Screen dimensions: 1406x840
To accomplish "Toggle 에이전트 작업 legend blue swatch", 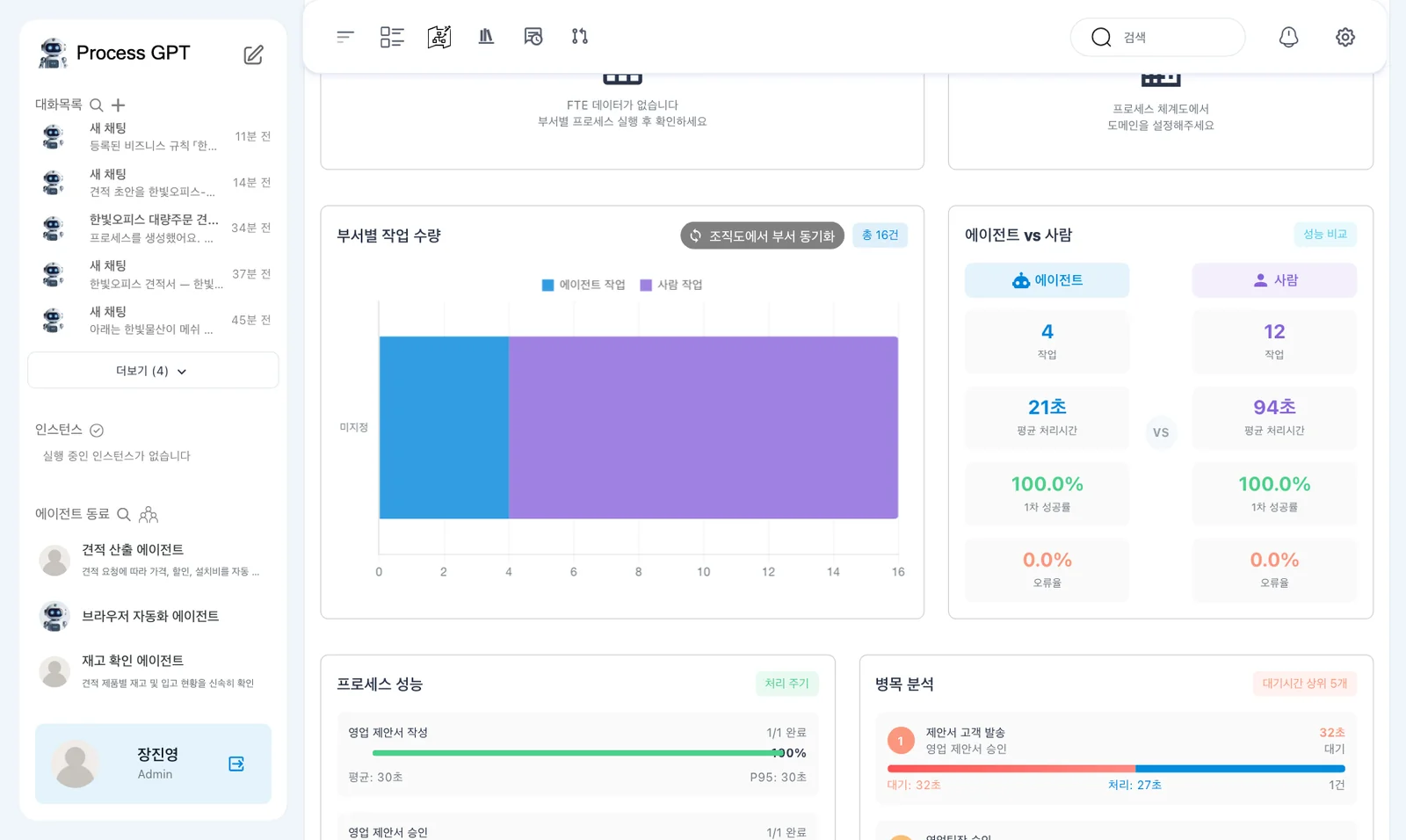I will point(547,285).
